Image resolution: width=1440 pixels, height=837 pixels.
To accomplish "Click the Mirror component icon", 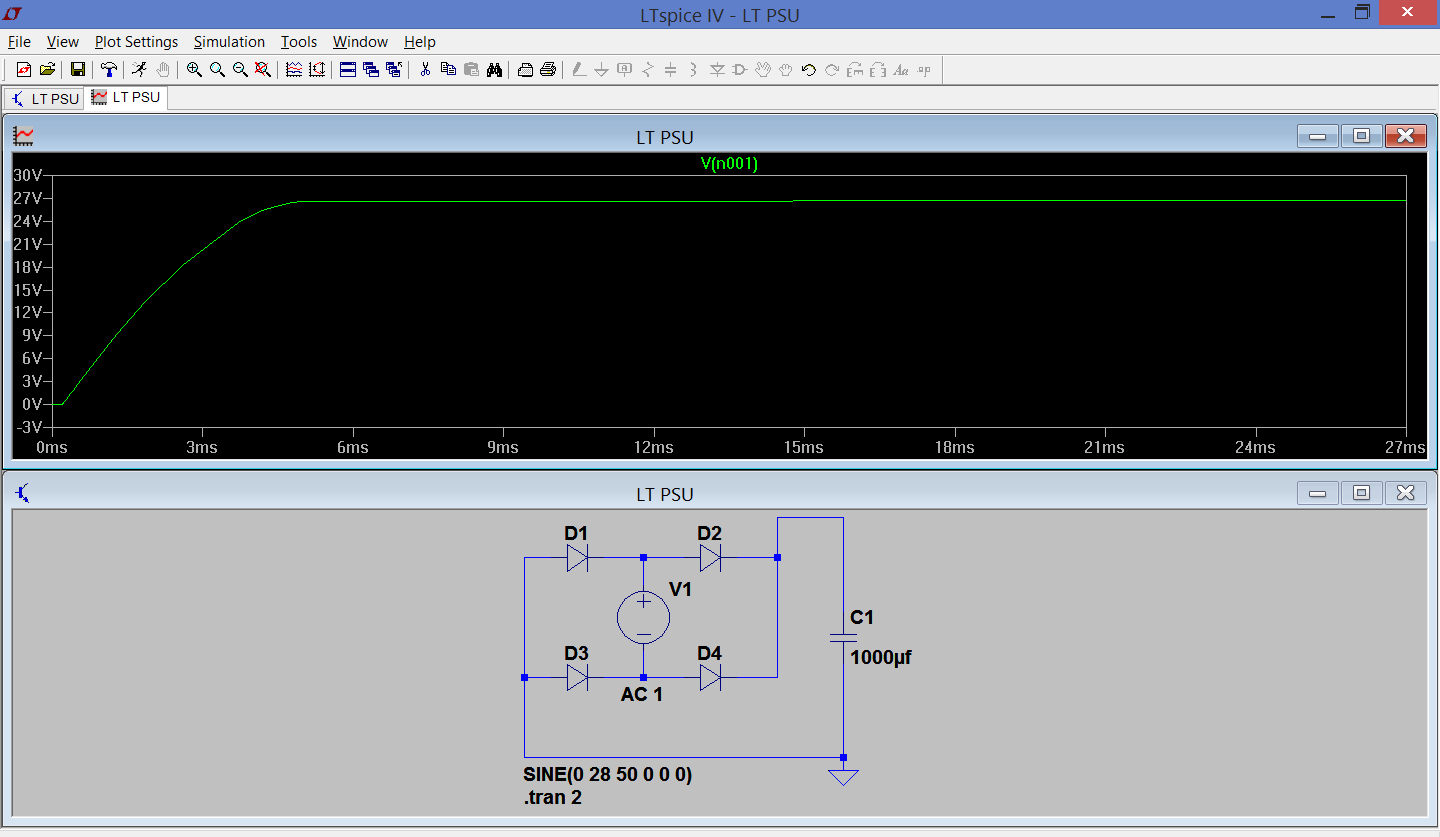I will pos(878,70).
